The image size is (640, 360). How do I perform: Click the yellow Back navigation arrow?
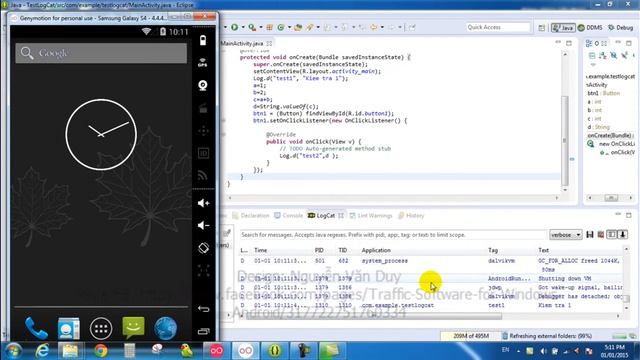(x=373, y=27)
